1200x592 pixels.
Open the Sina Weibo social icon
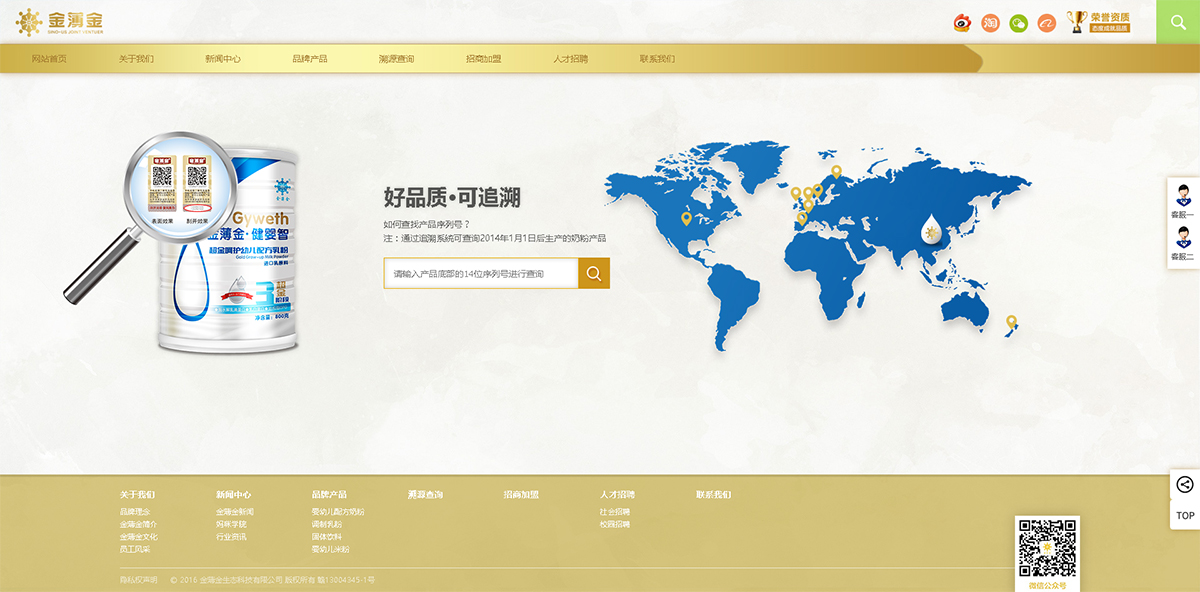tap(962, 22)
